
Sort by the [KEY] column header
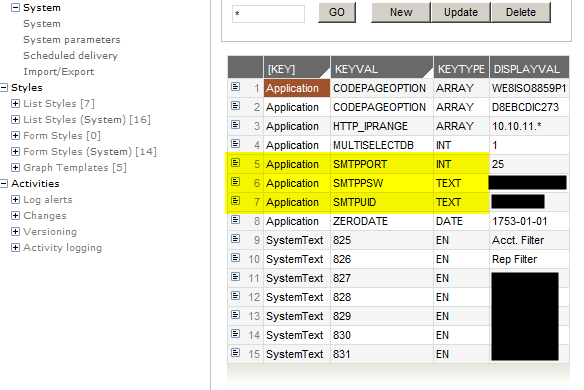click(x=297, y=67)
